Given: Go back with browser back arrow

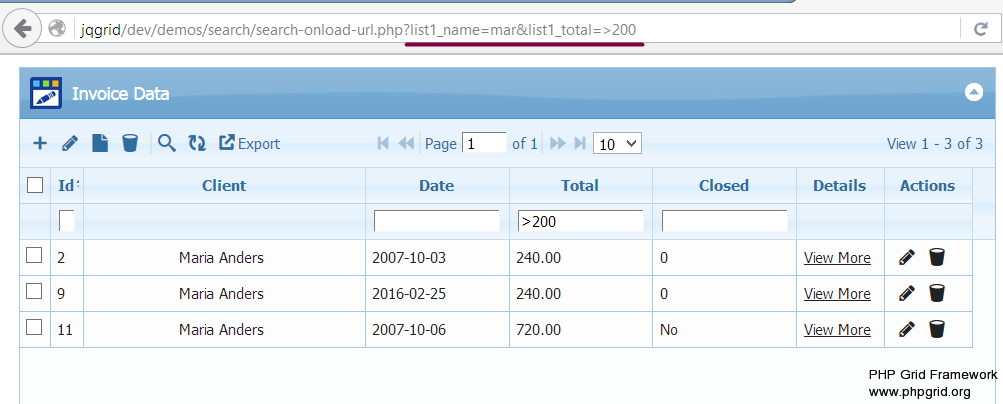Looking at the screenshot, I should point(23,28).
